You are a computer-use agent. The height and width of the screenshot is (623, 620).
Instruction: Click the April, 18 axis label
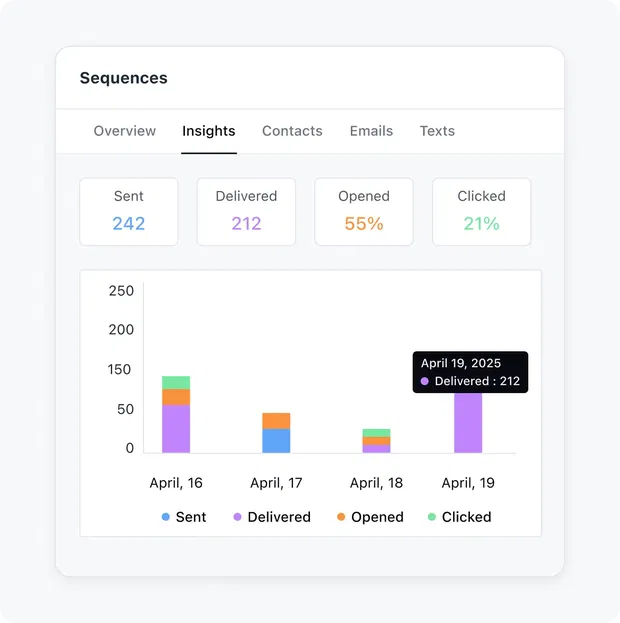tap(376, 483)
